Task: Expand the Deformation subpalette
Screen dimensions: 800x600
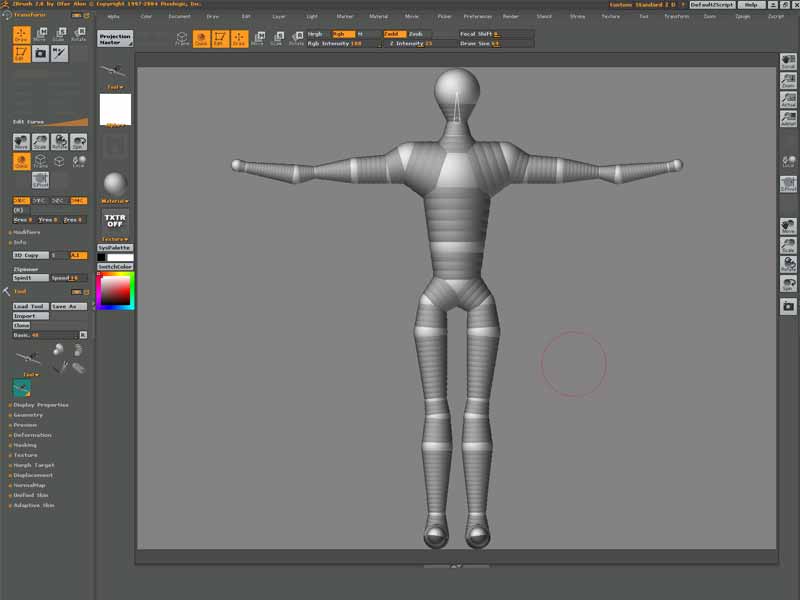Action: tap(32, 435)
